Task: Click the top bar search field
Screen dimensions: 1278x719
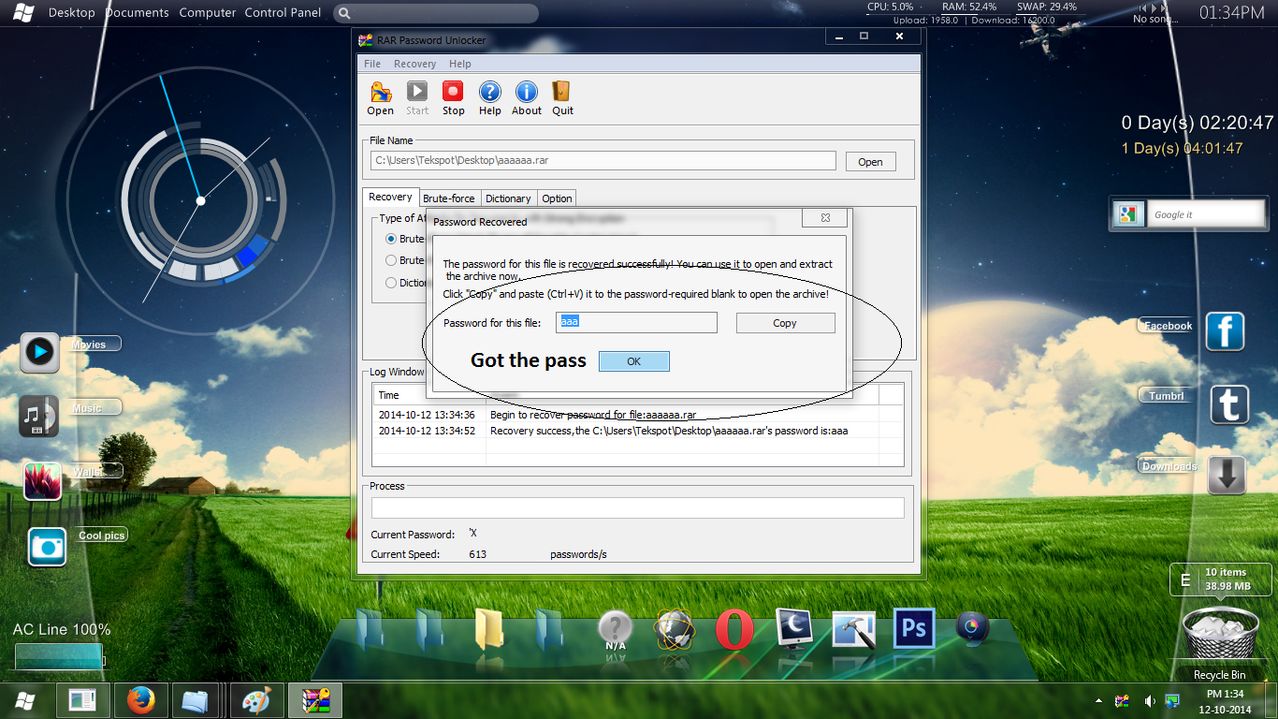Action: pyautogui.click(x=435, y=13)
